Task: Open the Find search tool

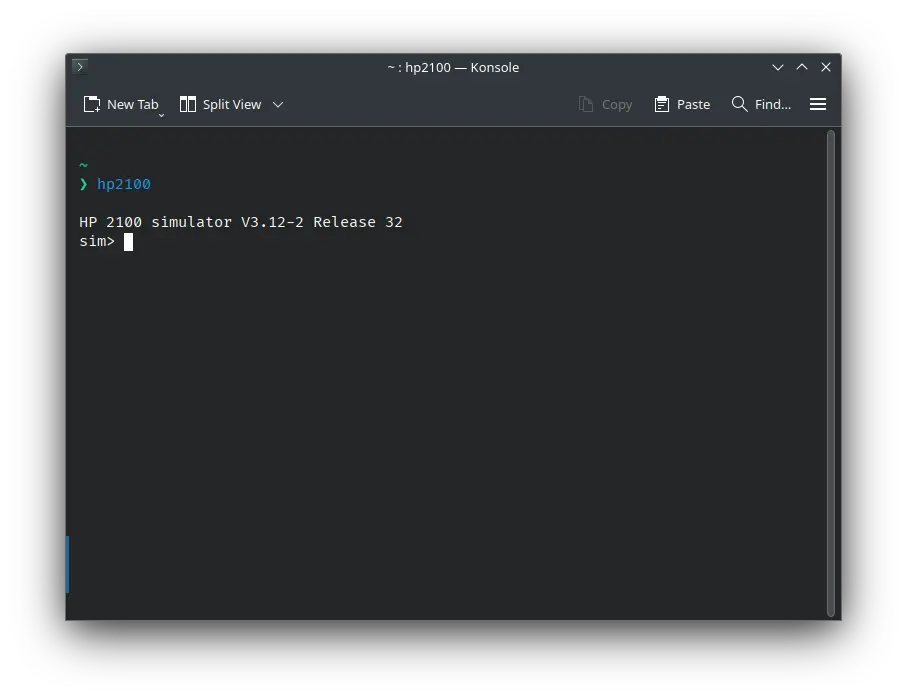Action: (761, 104)
